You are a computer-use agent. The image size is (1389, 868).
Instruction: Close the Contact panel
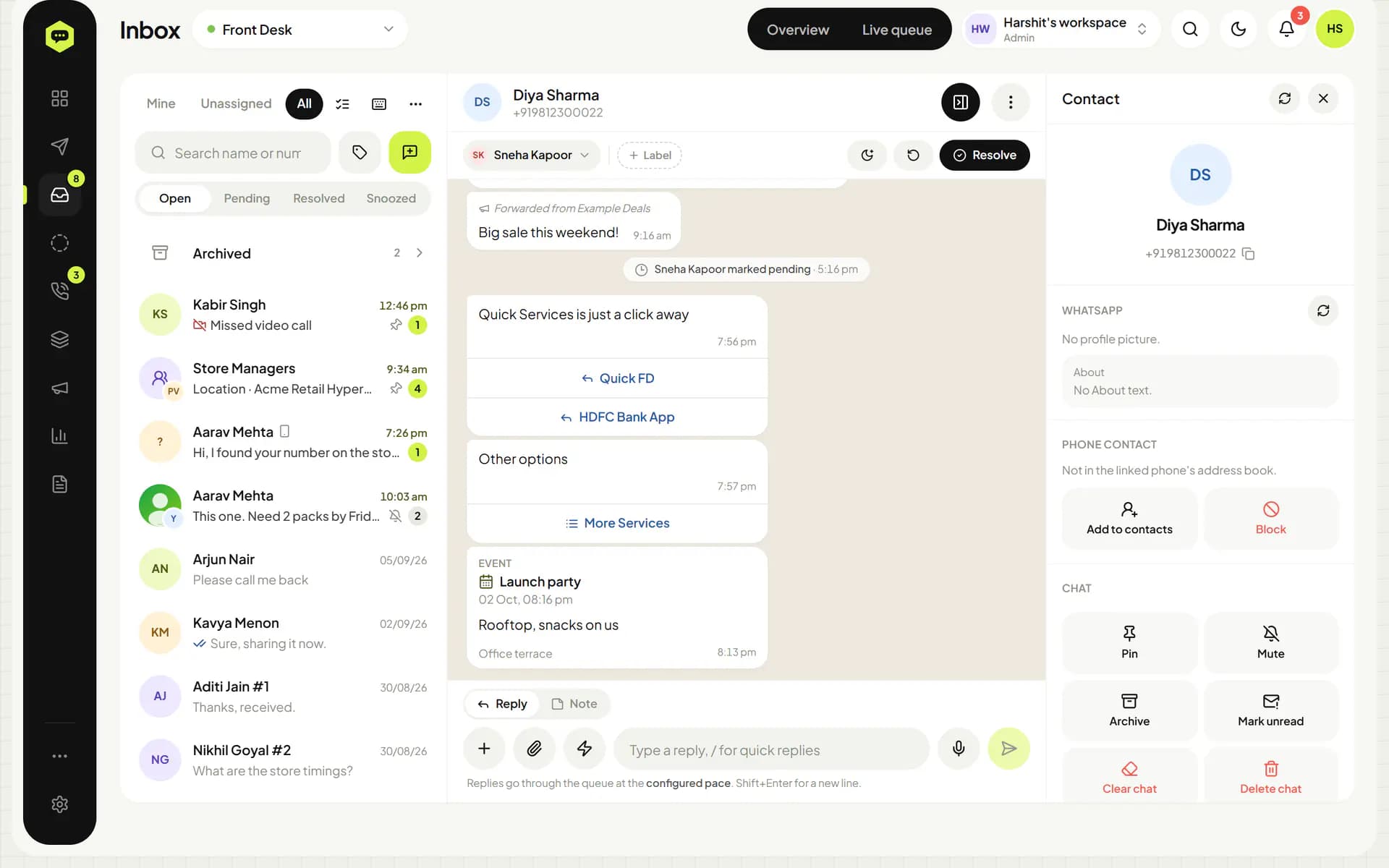tap(1323, 98)
